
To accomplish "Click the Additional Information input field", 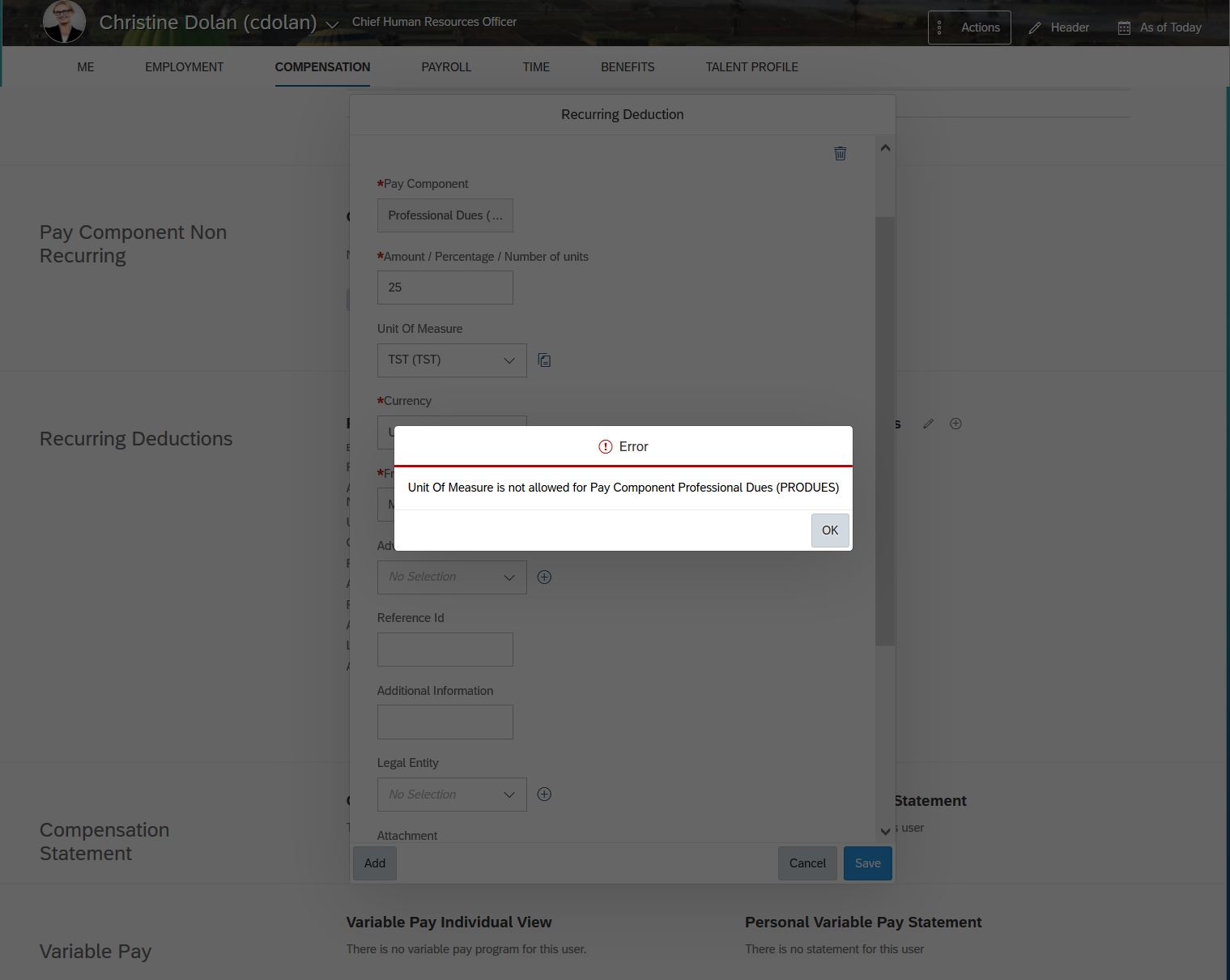I will coord(445,722).
